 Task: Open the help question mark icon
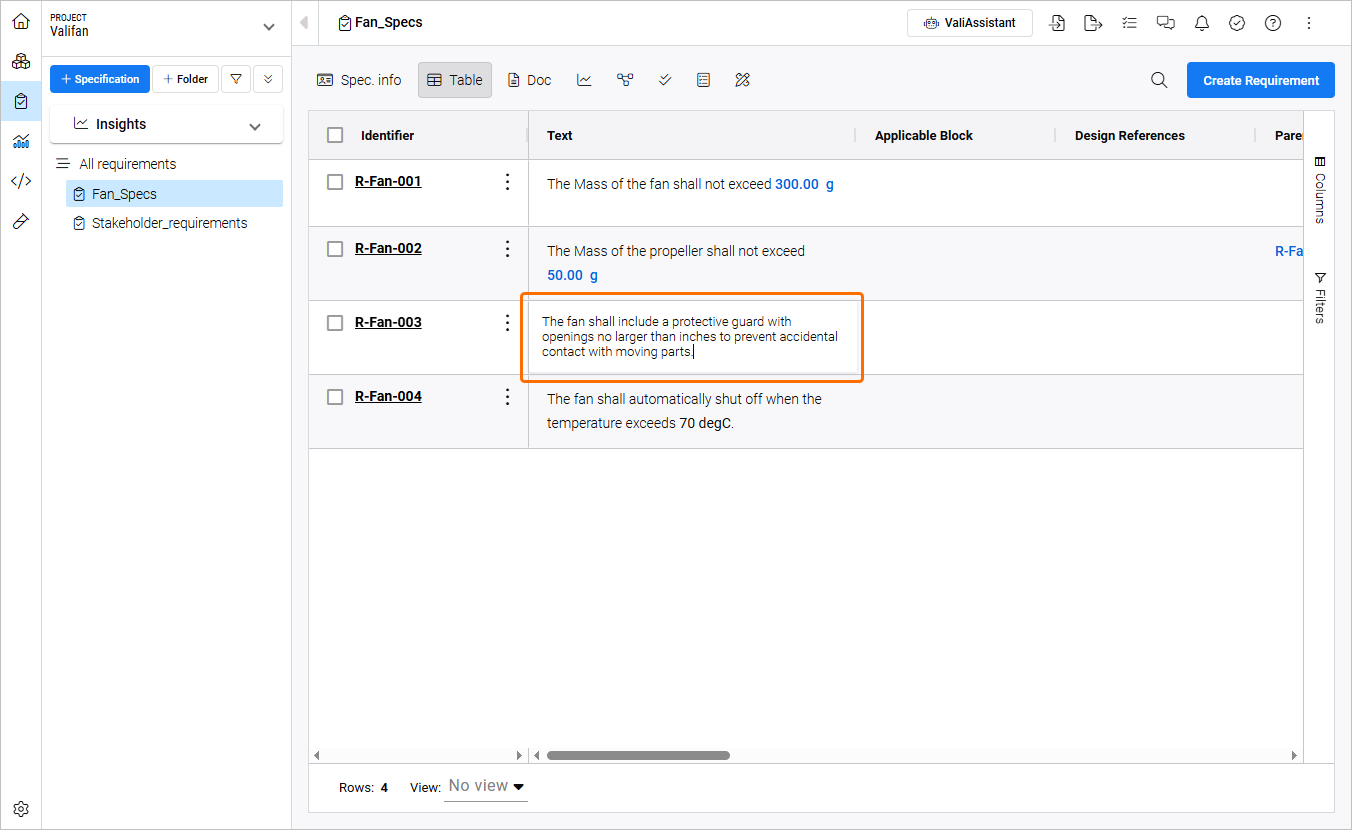(x=1273, y=23)
